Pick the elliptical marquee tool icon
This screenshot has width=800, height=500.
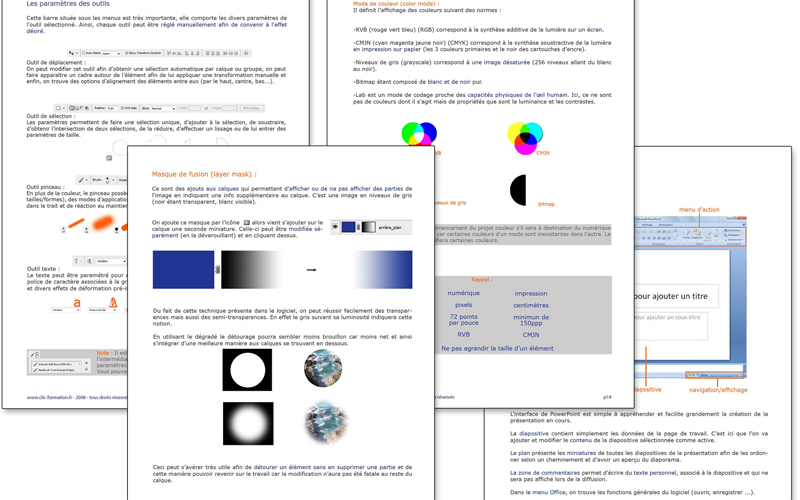click(x=58, y=108)
